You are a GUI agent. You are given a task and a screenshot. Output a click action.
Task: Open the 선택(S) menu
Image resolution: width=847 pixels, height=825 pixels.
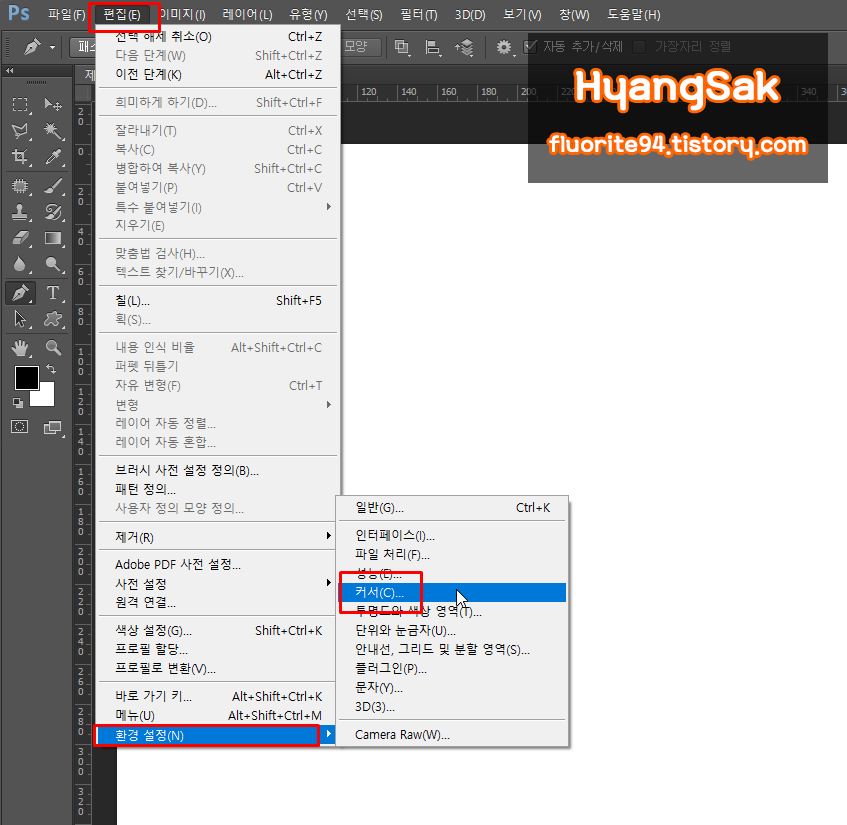click(364, 15)
